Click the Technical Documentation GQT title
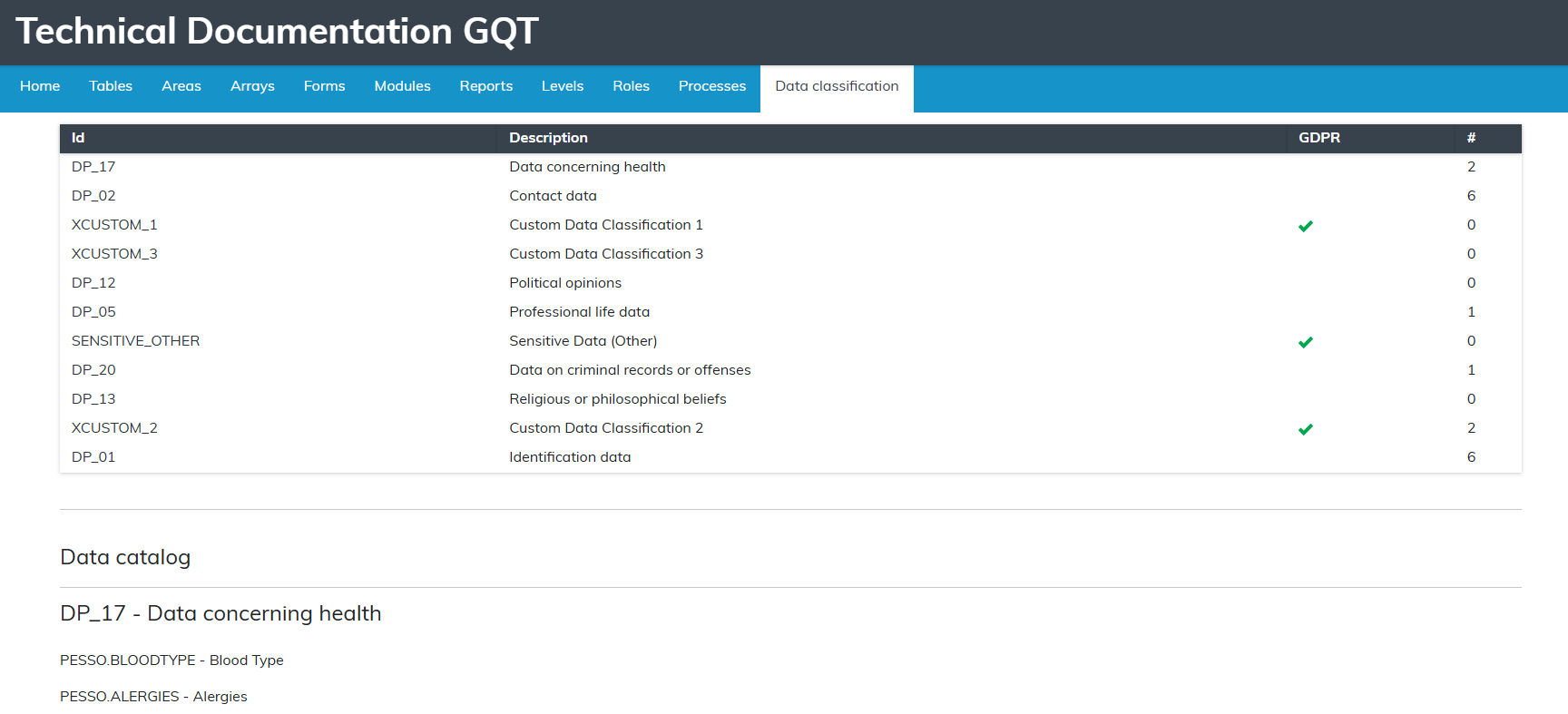The height and width of the screenshot is (714, 1568). pos(277,32)
